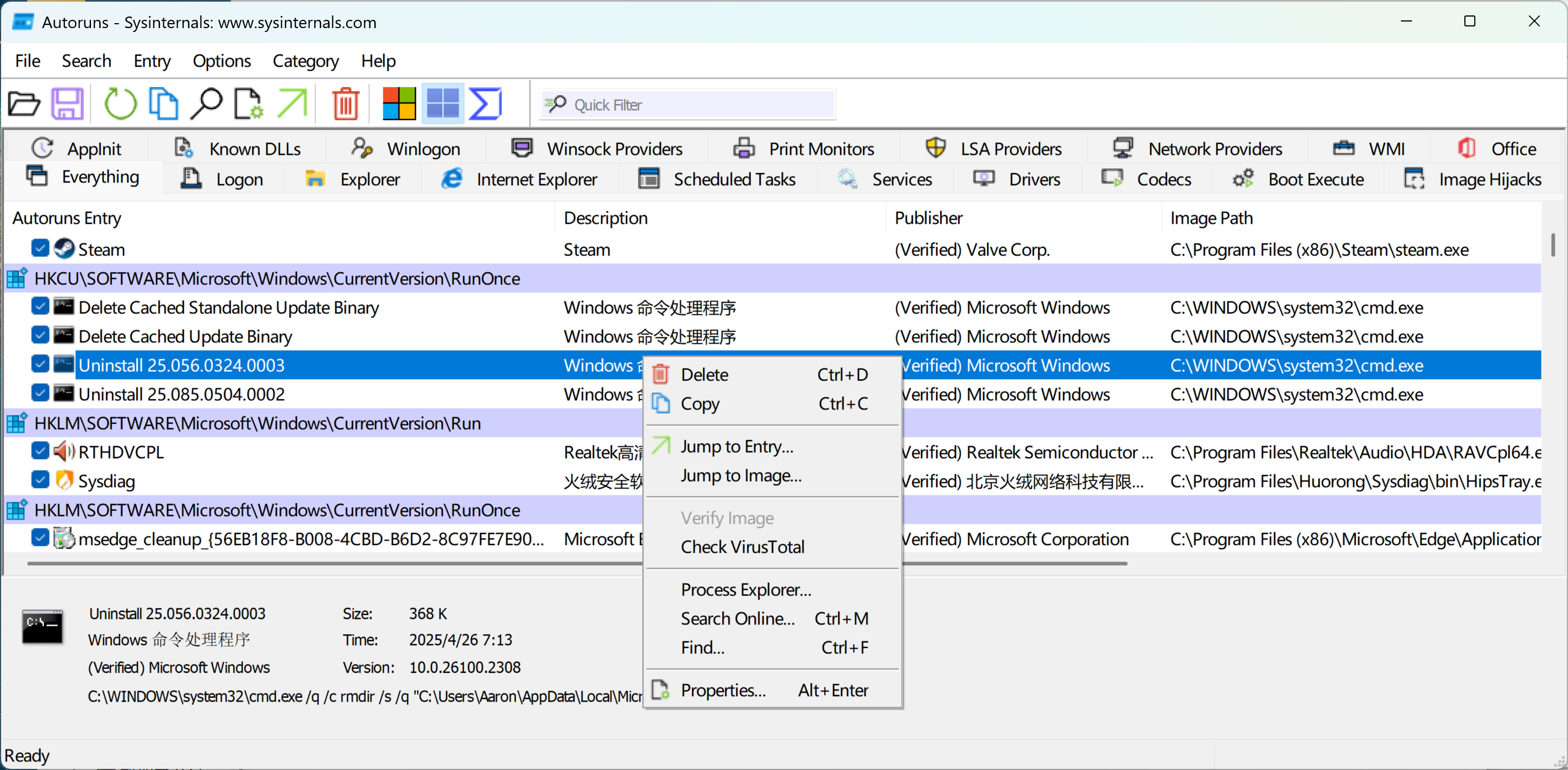Toggle the blue Windows entries icon
1568x770 pixels.
[x=443, y=104]
